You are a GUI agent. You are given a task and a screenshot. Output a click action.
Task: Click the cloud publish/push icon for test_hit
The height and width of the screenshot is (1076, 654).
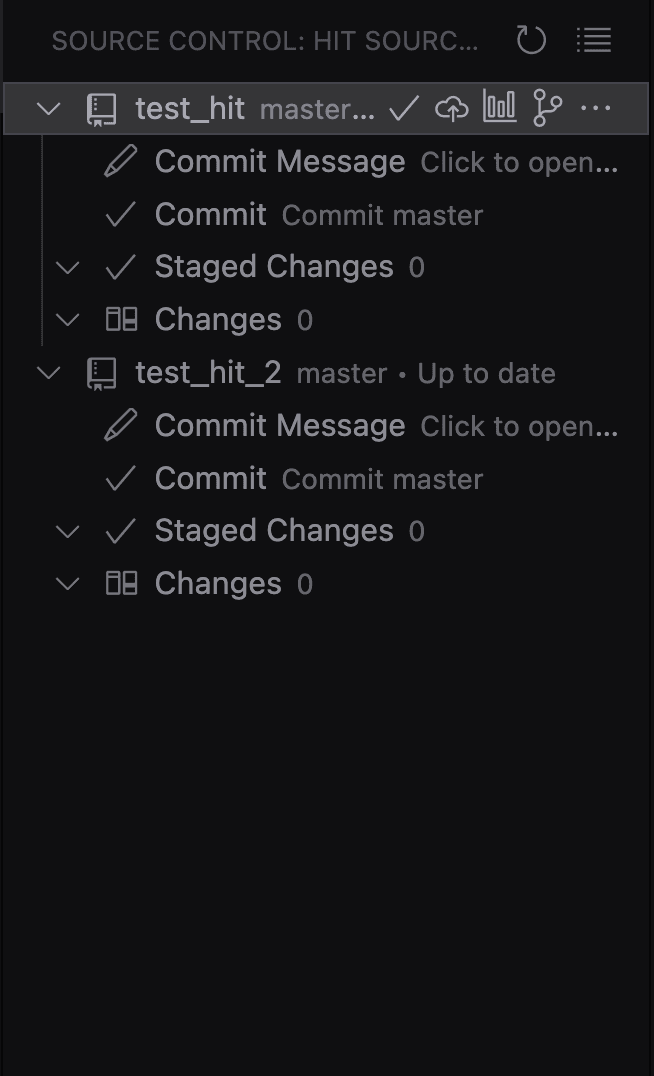tap(452, 107)
